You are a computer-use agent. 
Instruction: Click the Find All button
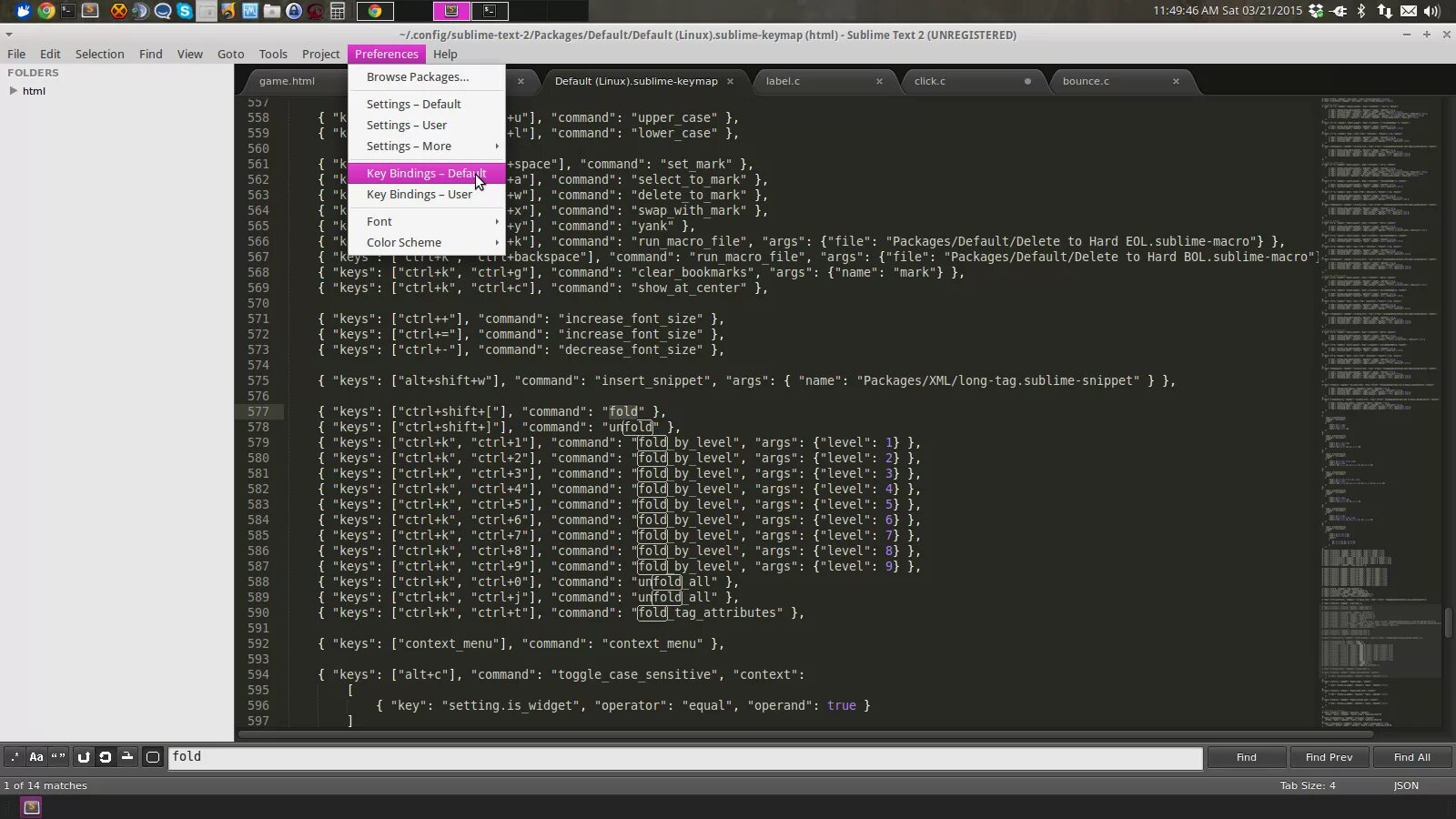click(x=1411, y=757)
